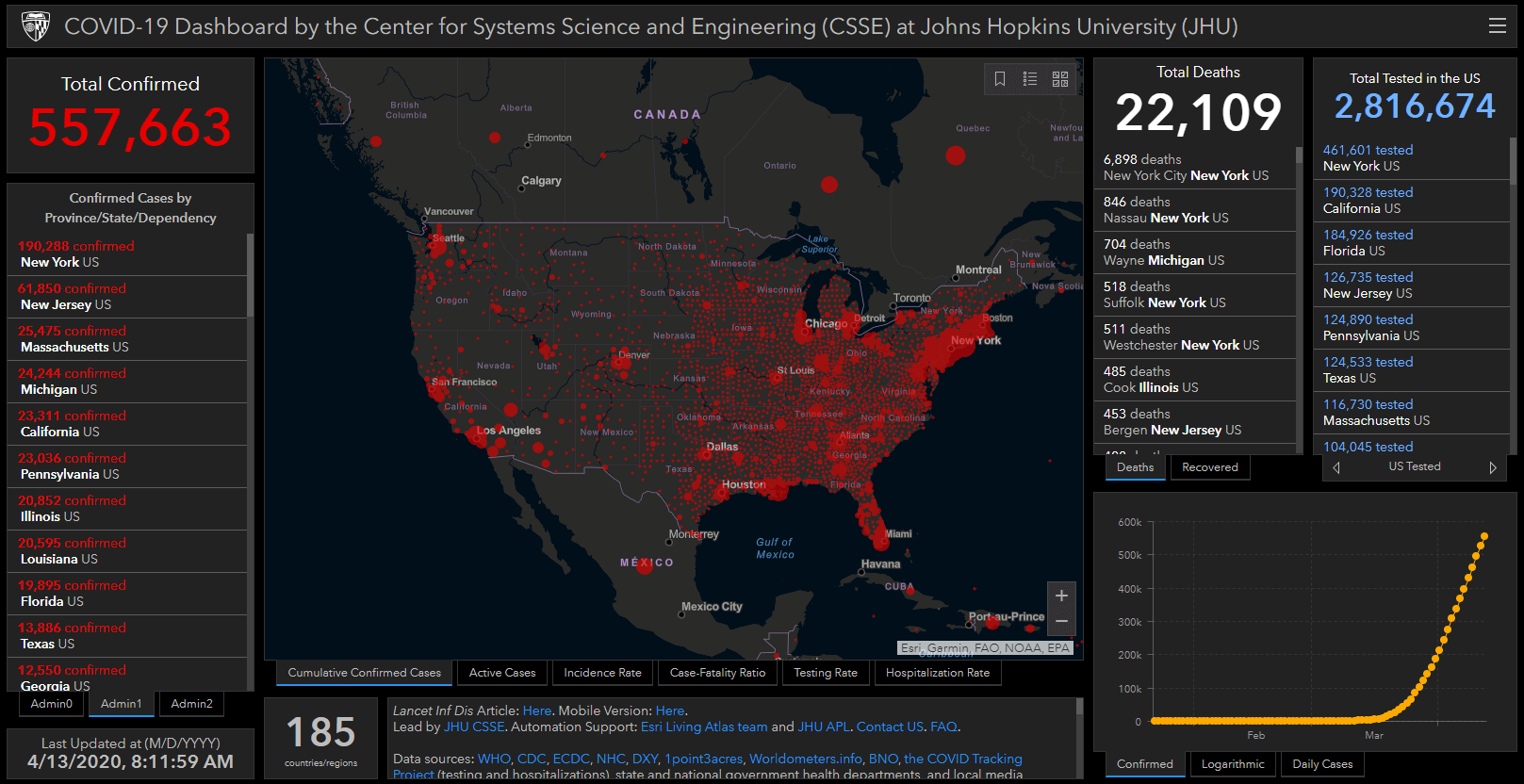Viewport: 1524px width, 784px height.
Task: Select Texas US confirmed row
Action: click(127, 636)
